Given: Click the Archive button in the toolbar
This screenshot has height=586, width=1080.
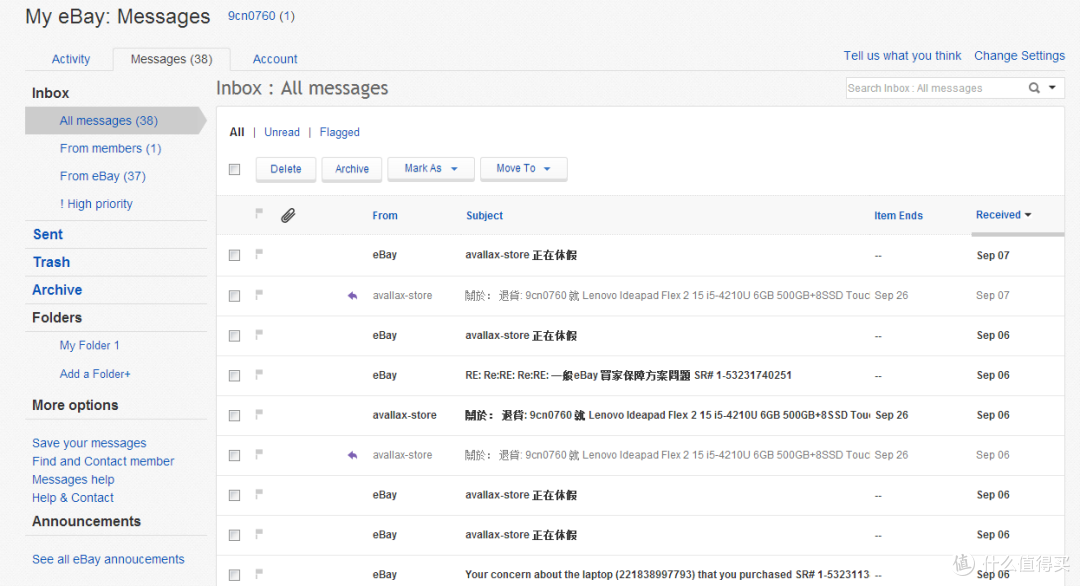Looking at the screenshot, I should 352,169.
